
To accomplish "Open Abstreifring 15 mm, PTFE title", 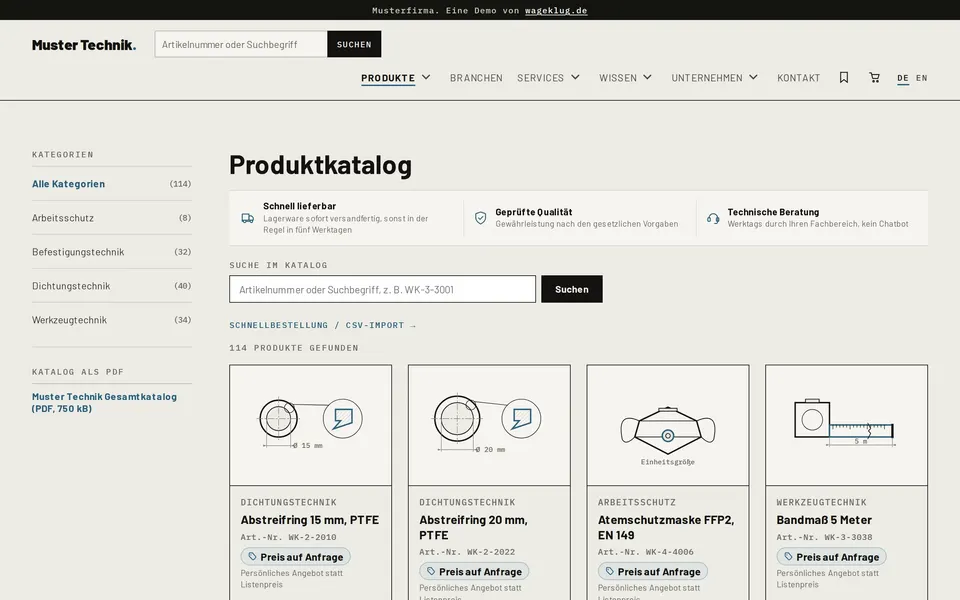I will pos(310,520).
